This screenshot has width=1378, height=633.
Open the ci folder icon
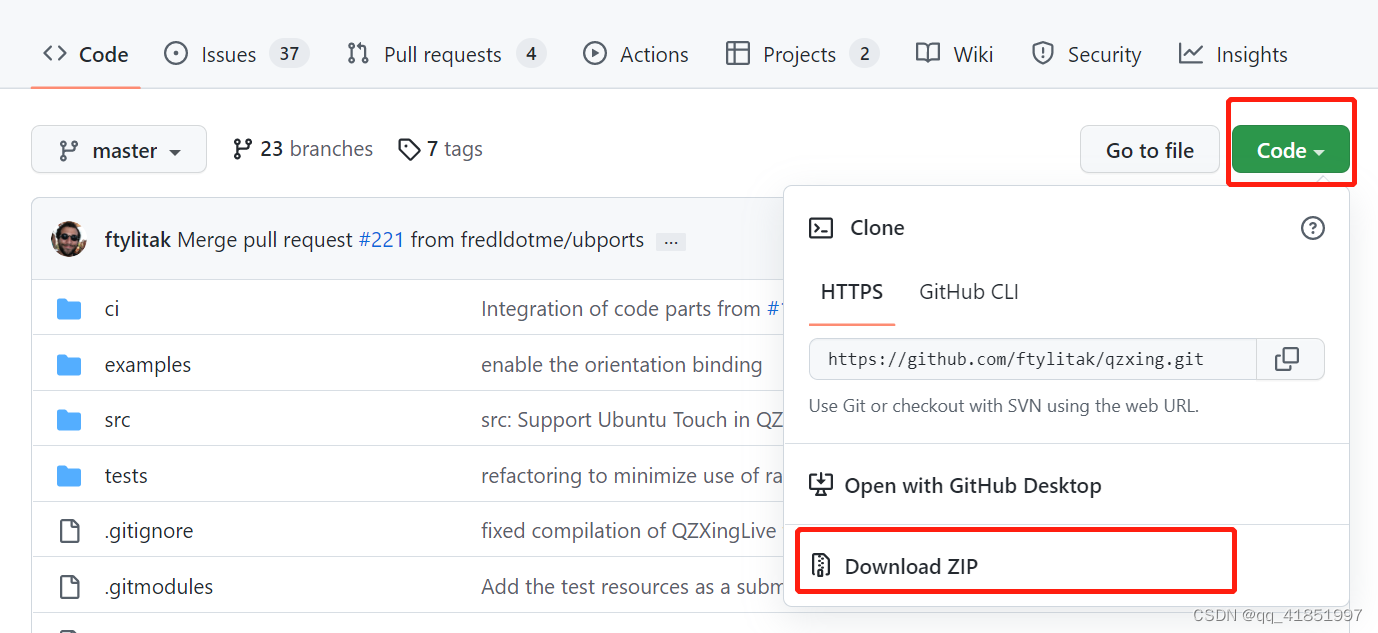click(70, 308)
